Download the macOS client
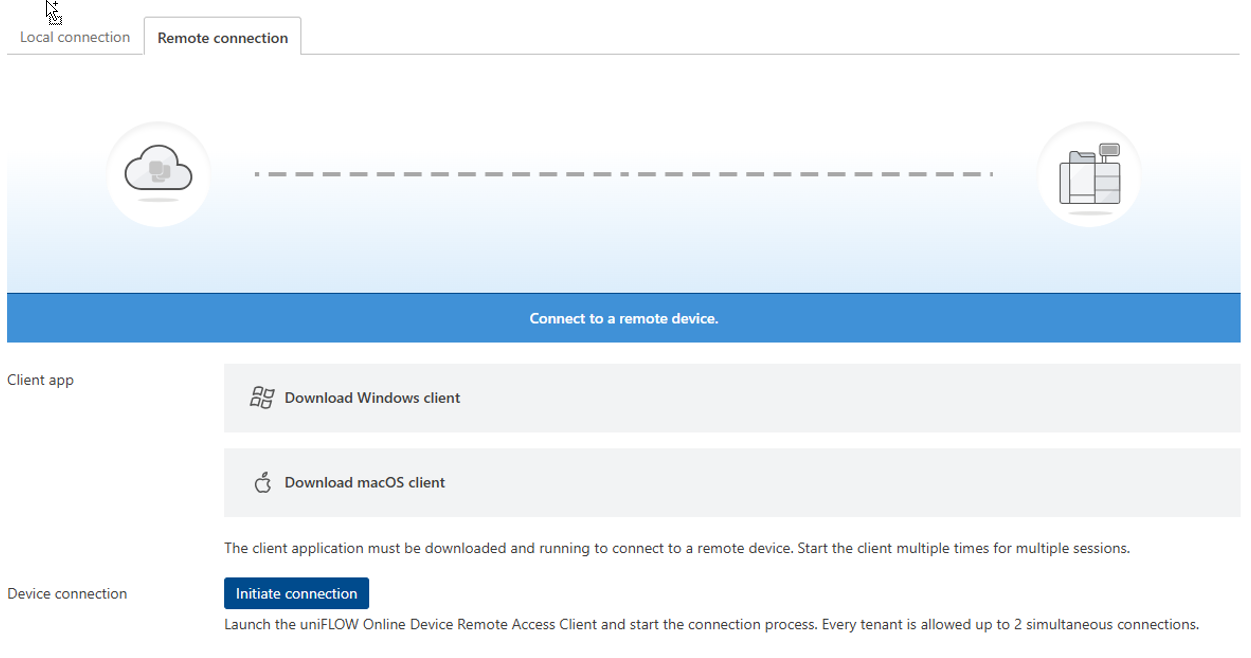The height and width of the screenshot is (658, 1251). (x=365, y=483)
